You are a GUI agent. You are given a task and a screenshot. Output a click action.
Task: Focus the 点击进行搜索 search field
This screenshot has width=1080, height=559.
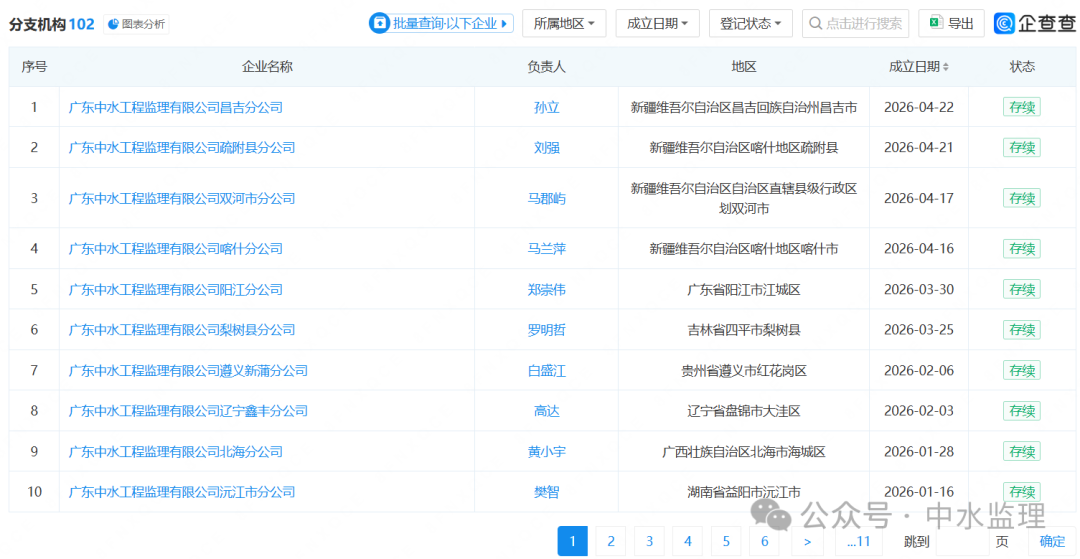(855, 23)
